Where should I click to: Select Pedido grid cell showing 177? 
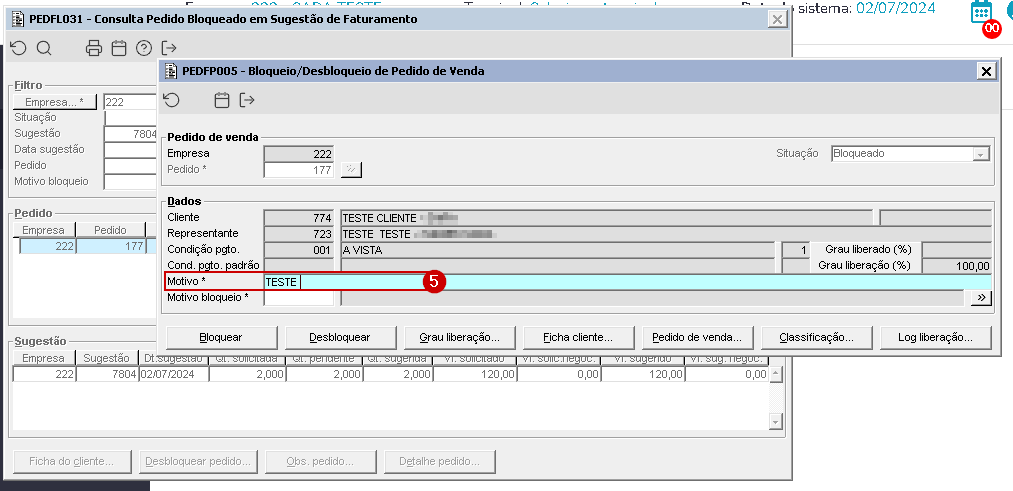coord(110,246)
